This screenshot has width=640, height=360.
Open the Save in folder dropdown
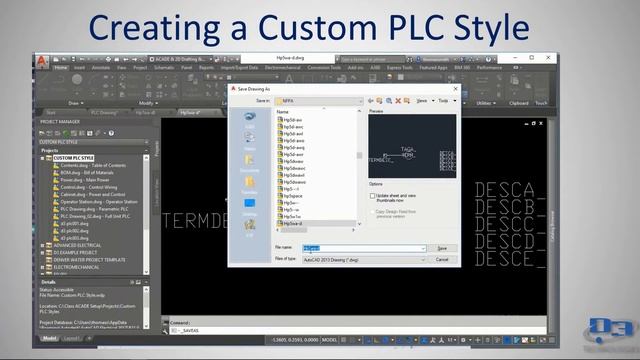point(360,101)
